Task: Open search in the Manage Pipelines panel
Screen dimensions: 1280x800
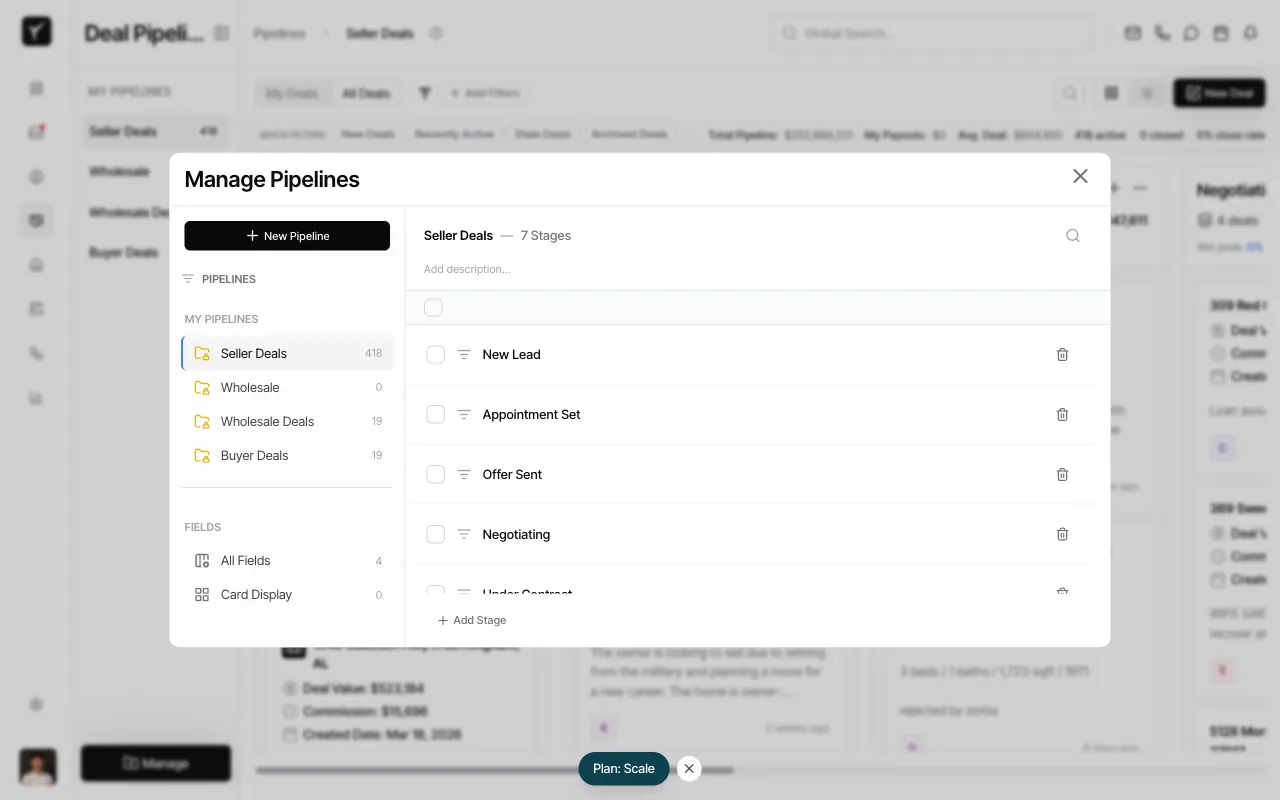Action: point(1072,235)
